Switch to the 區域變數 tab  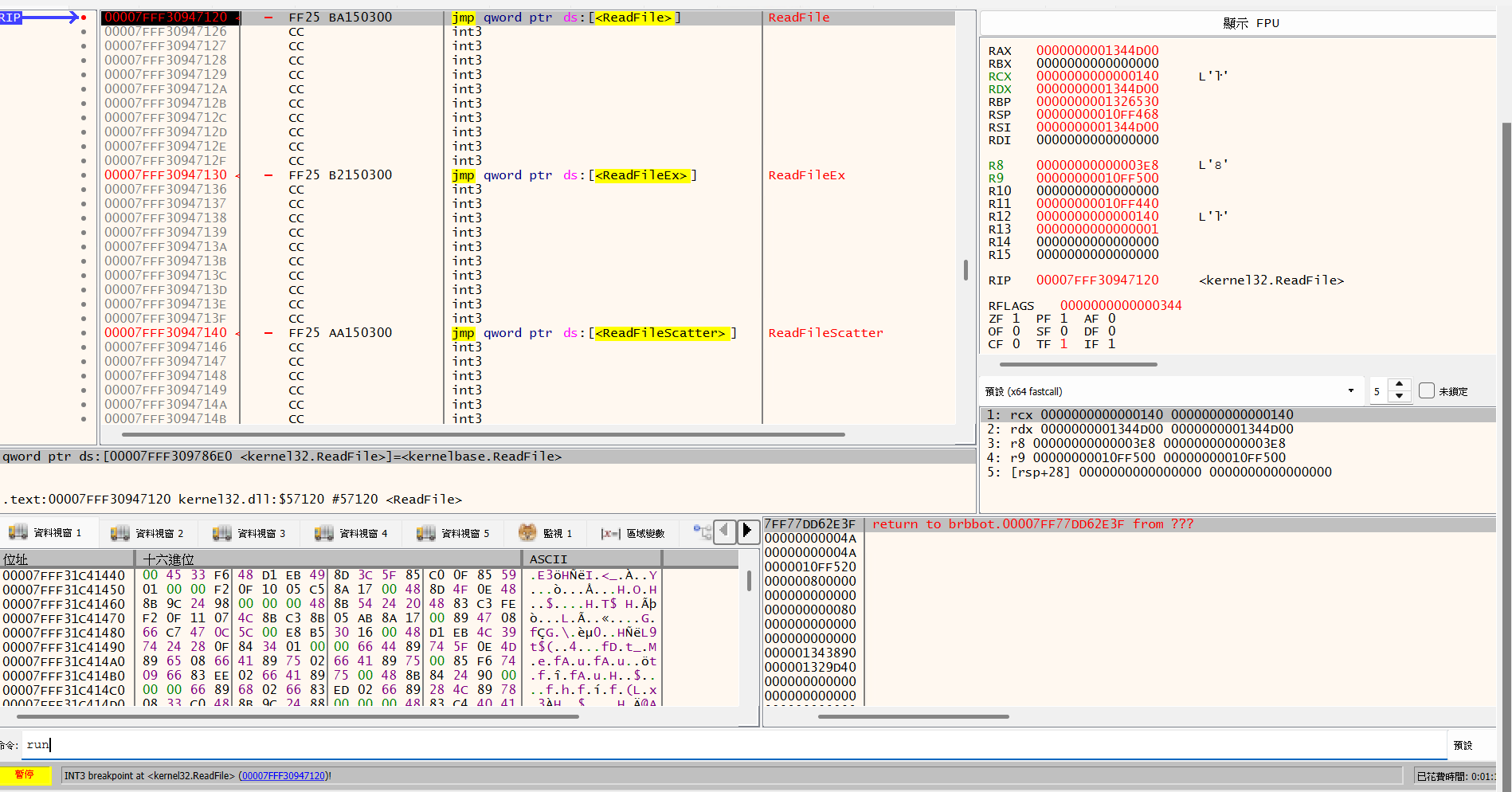pyautogui.click(x=644, y=533)
